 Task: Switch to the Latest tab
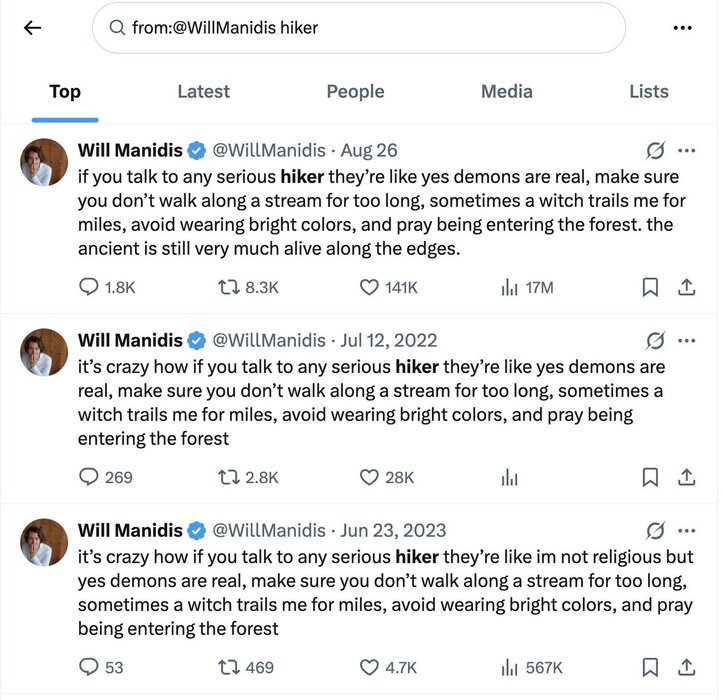click(x=203, y=91)
